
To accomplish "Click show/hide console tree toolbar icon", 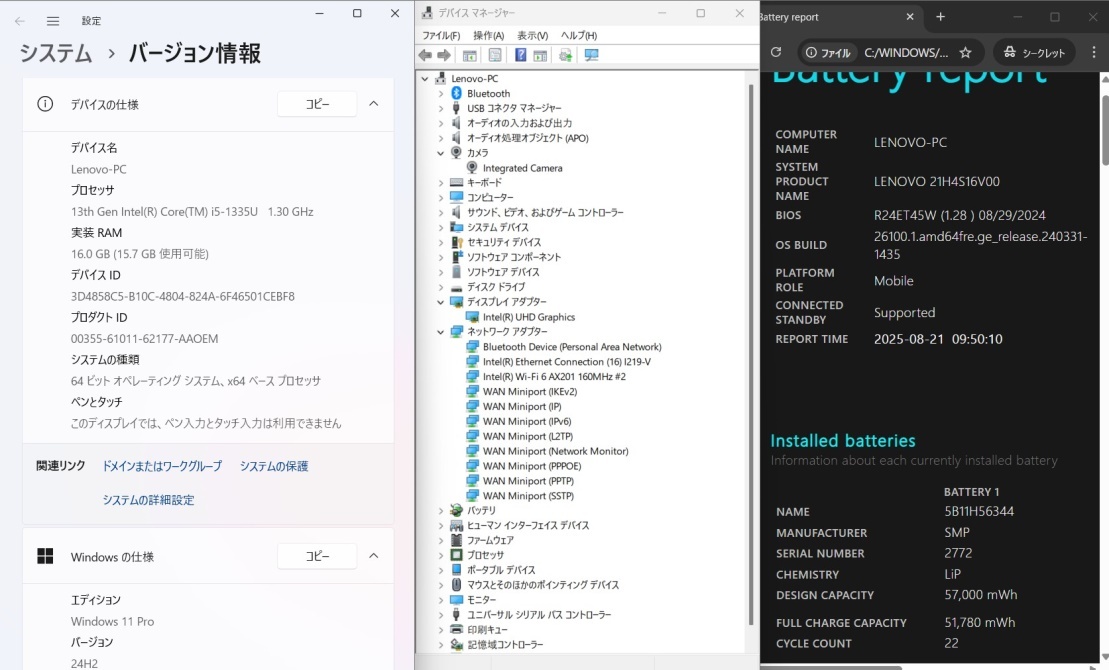I will click(x=469, y=55).
